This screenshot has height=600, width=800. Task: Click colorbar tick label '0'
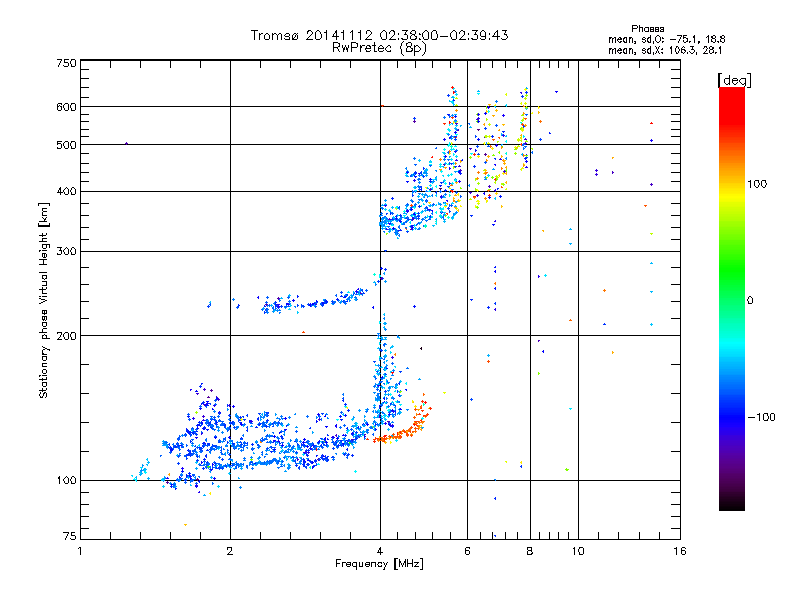750,301
